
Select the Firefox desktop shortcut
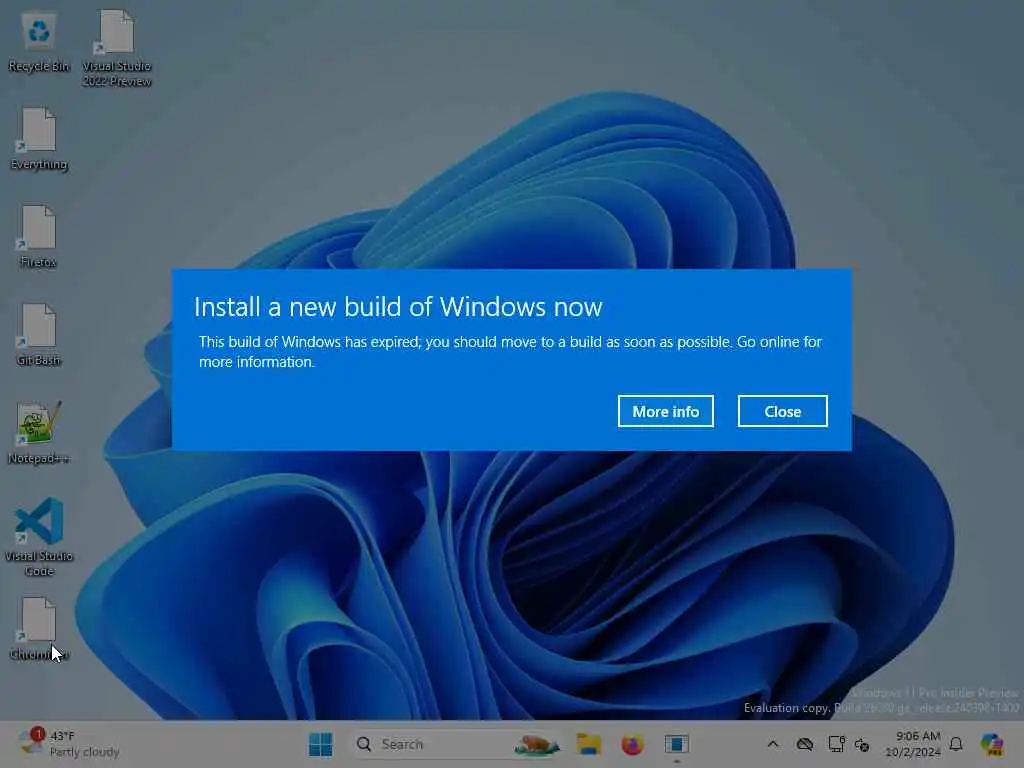click(39, 238)
